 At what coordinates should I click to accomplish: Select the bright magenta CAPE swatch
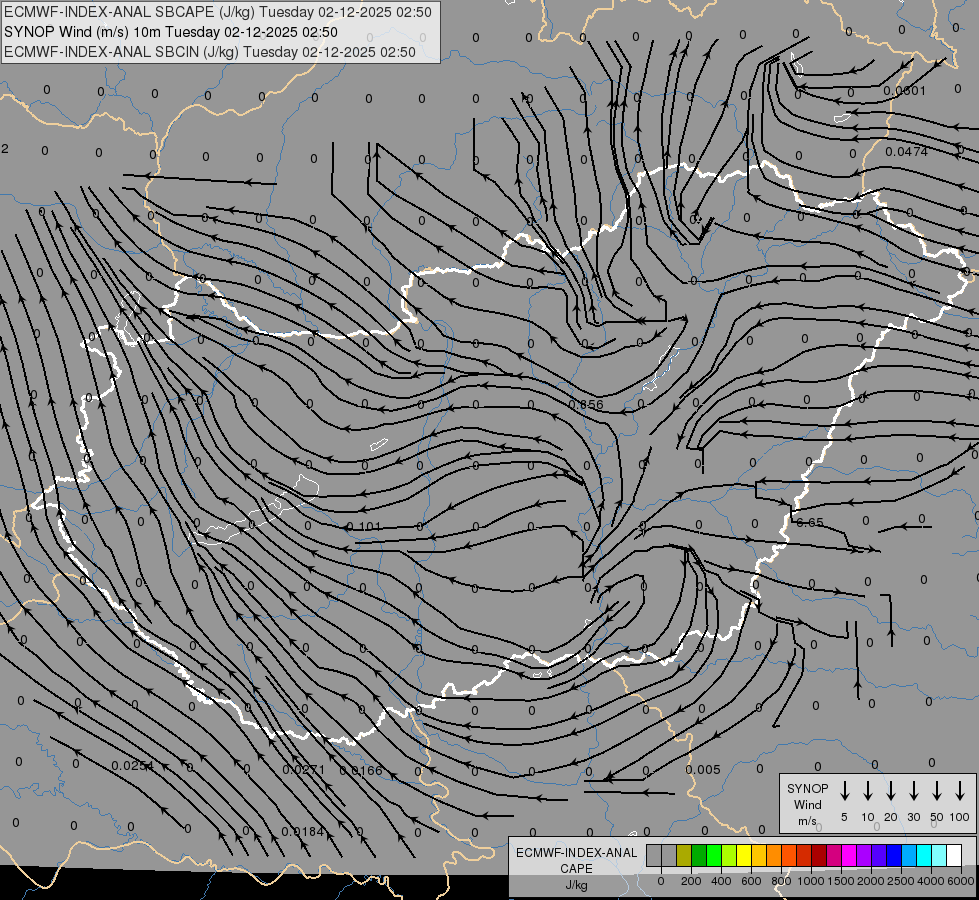849,856
